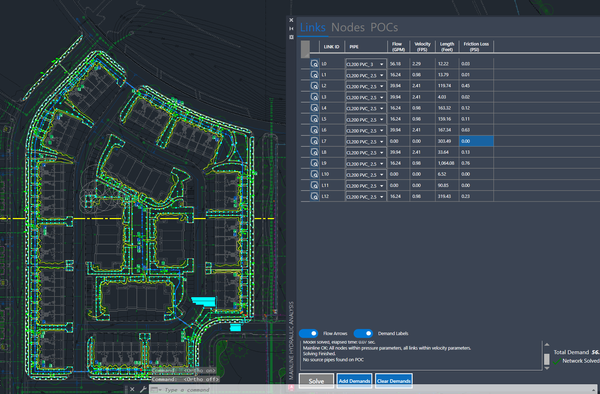Select the highlighted friction loss cell for L7
The width and height of the screenshot is (600, 394).
476,141
